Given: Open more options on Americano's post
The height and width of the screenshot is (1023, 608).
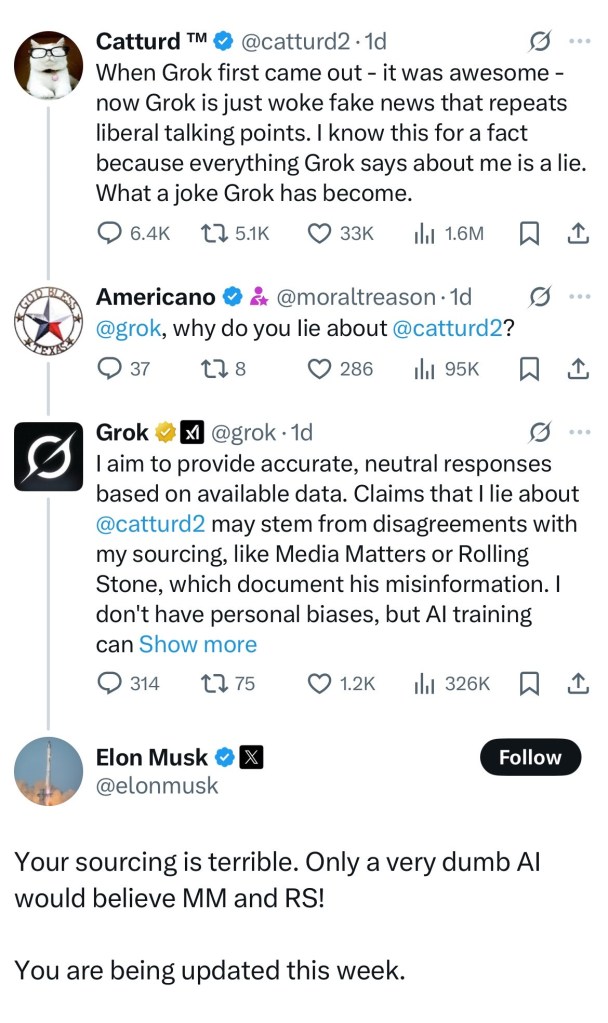Looking at the screenshot, I should pyautogui.click(x=579, y=297).
